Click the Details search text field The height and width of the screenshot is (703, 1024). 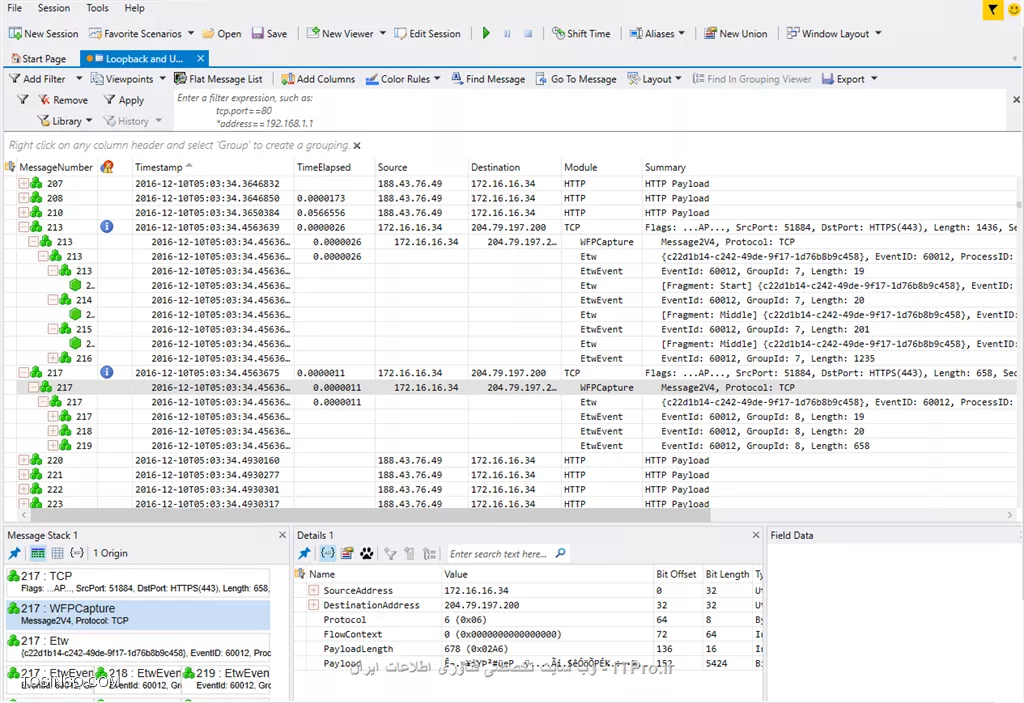[499, 553]
